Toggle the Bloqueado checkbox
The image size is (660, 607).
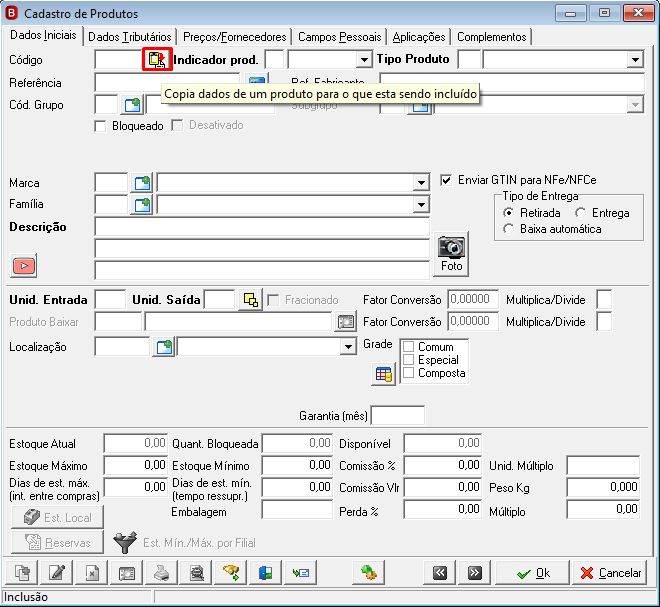coord(101,126)
